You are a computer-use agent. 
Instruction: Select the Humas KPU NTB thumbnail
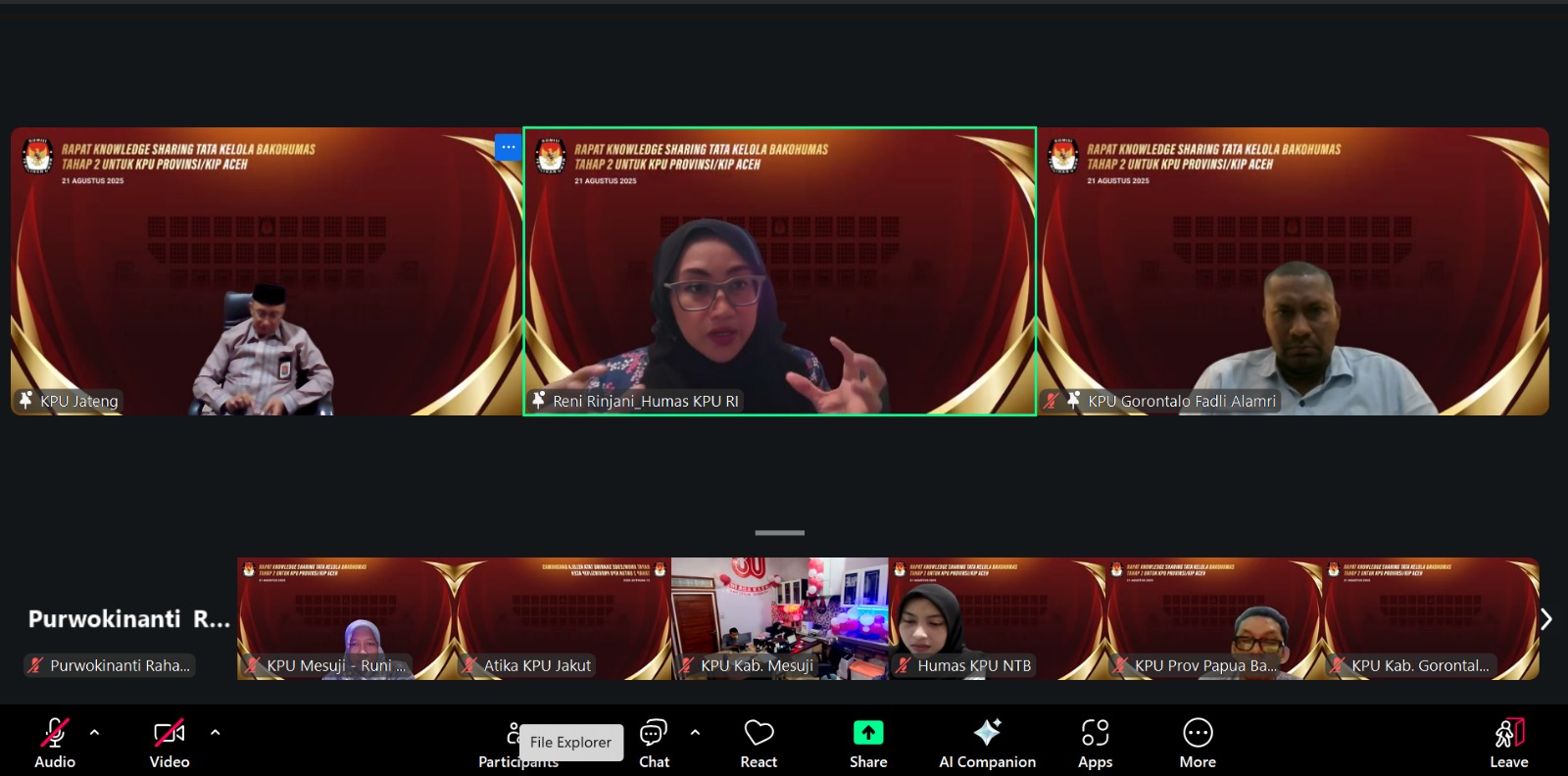(x=997, y=618)
